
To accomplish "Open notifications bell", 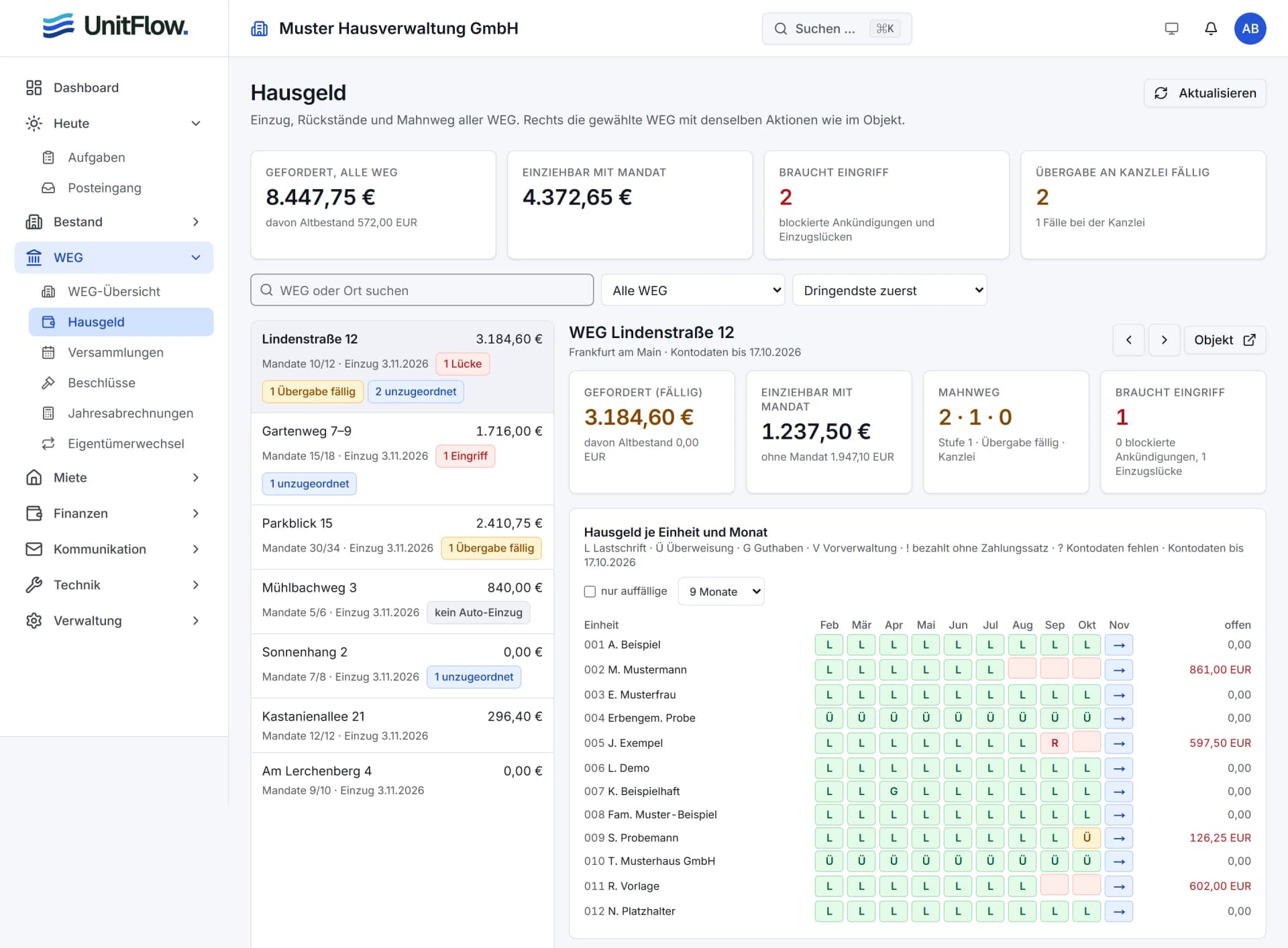I will [x=1210, y=29].
